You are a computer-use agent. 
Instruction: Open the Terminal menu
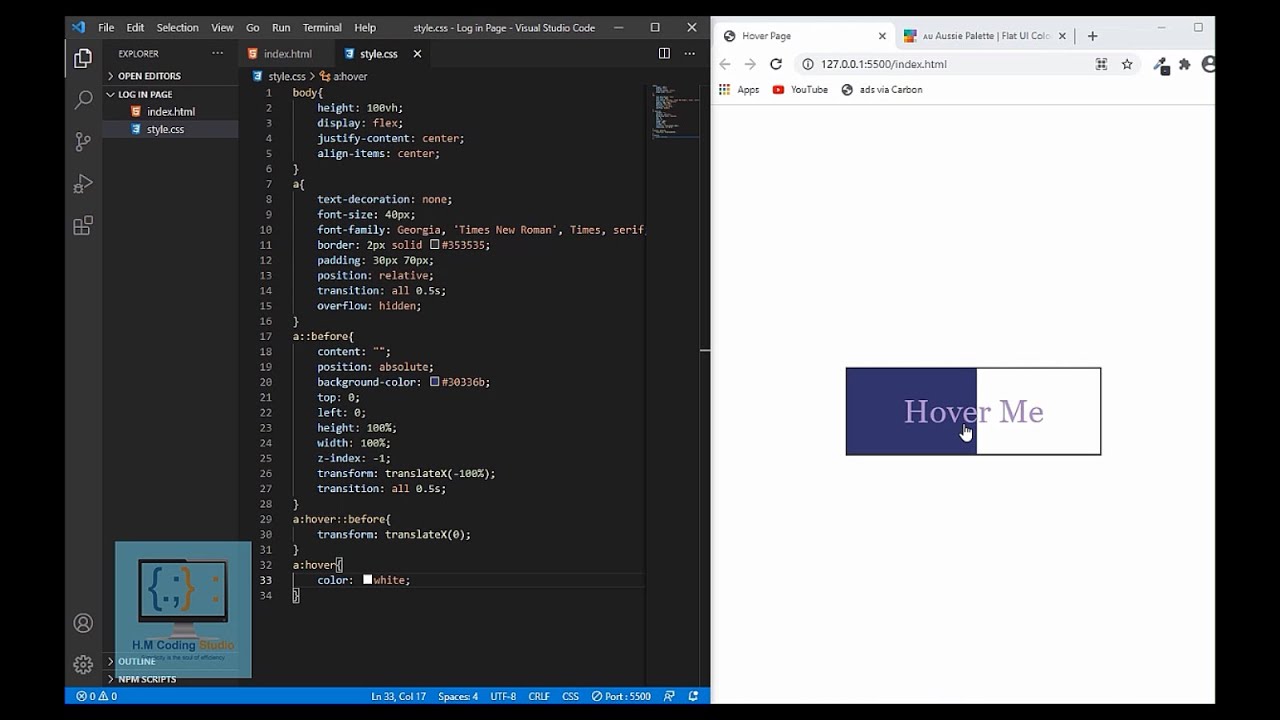coord(322,28)
